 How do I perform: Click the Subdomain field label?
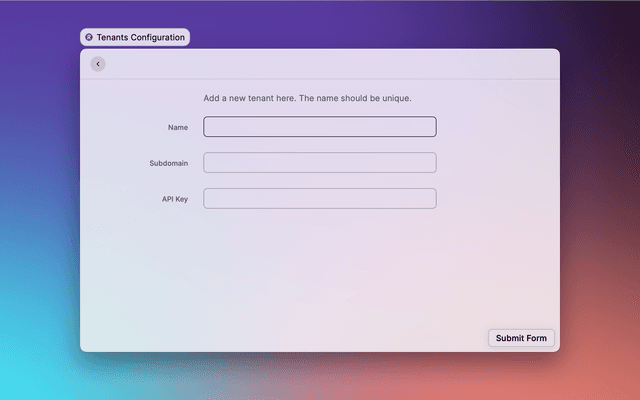(x=169, y=163)
